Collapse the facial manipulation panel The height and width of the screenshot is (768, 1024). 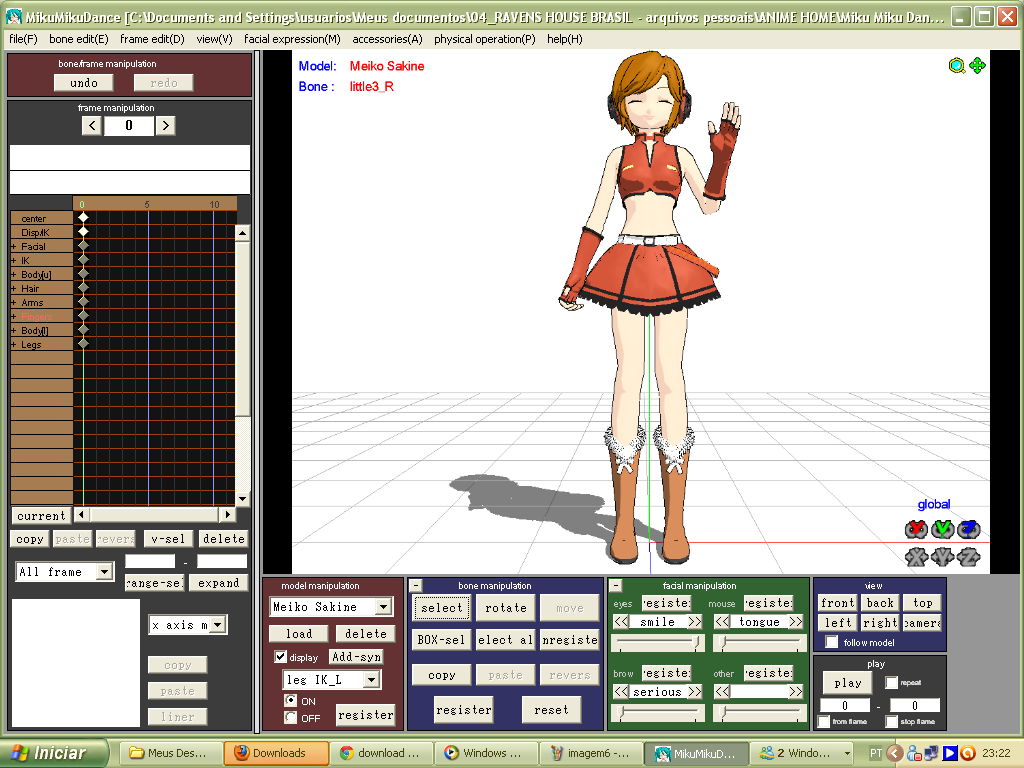pos(616,585)
